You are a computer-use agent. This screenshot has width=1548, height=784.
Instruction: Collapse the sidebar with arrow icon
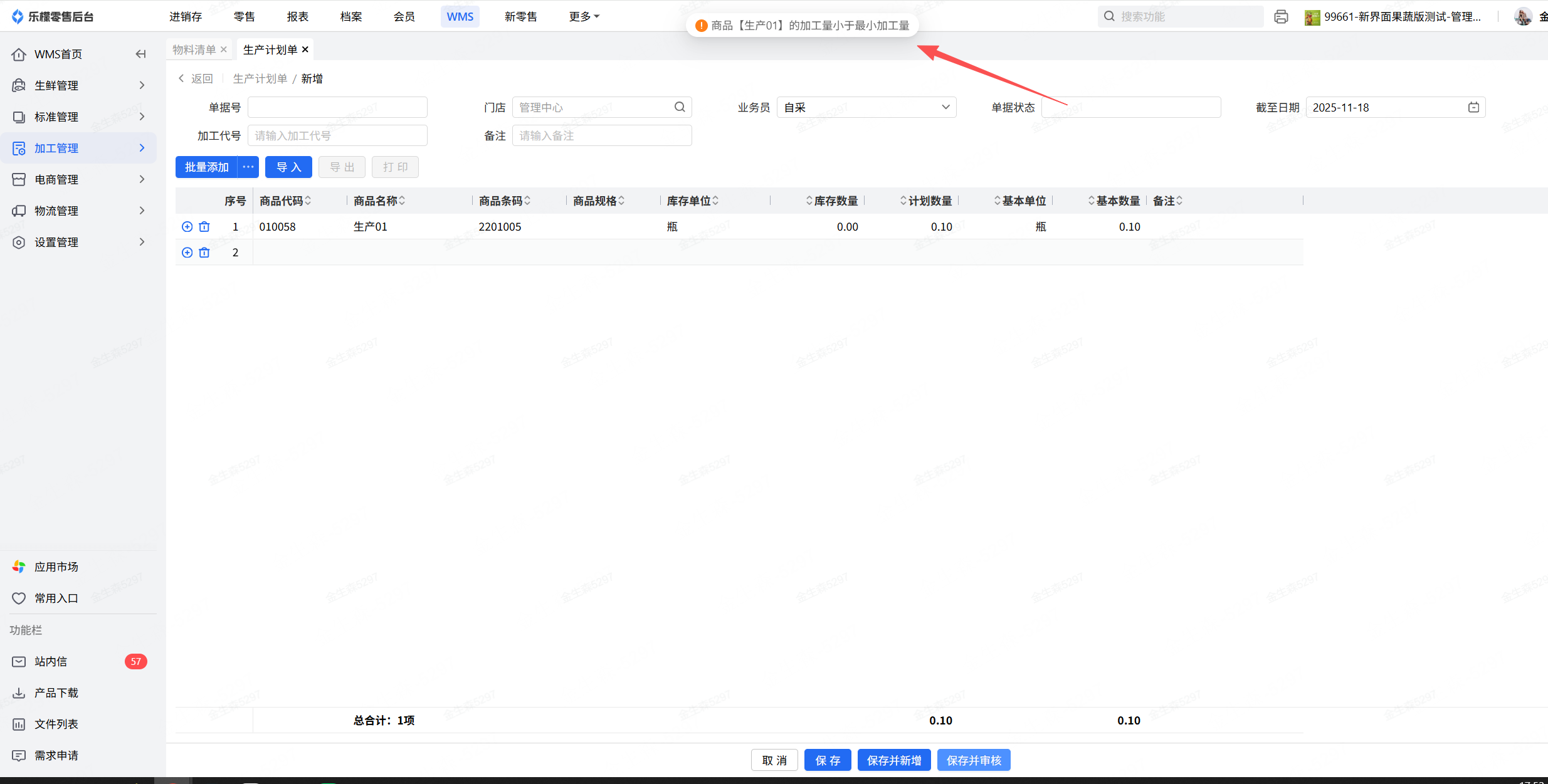coord(140,54)
